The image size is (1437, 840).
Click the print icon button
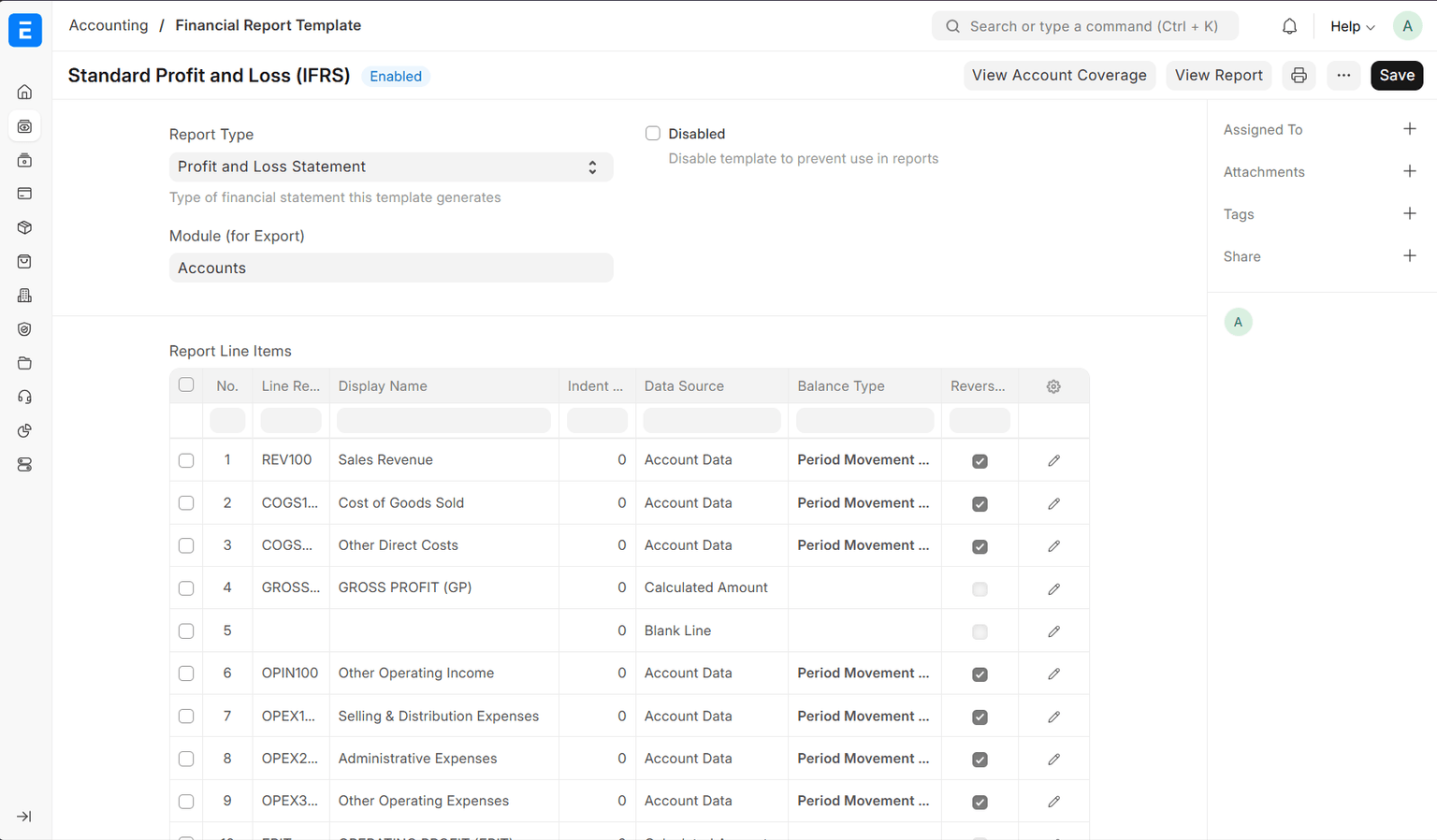point(1299,76)
